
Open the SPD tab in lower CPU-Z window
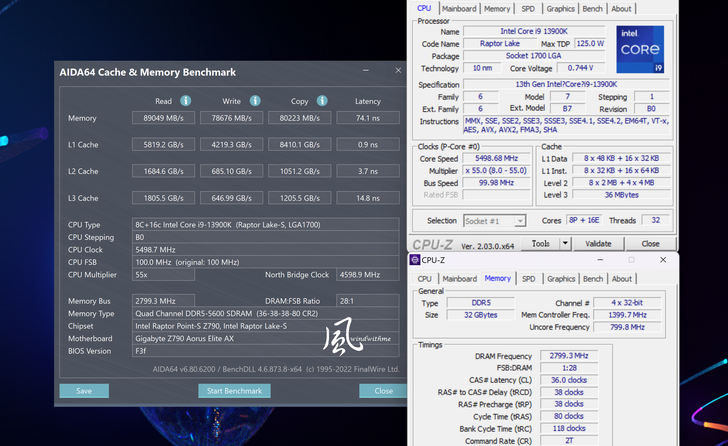pos(528,279)
